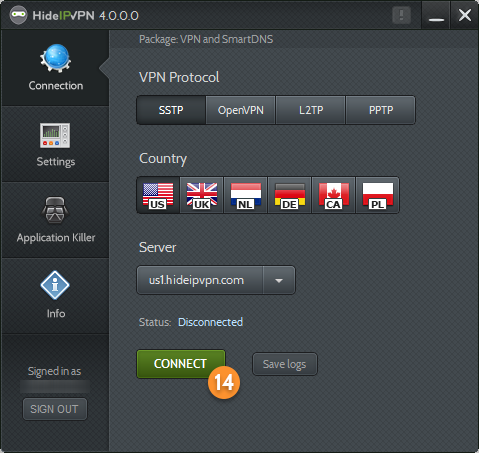Switch protocol to OpenVPN
Image resolution: width=479 pixels, height=453 pixels.
pyautogui.click(x=241, y=110)
